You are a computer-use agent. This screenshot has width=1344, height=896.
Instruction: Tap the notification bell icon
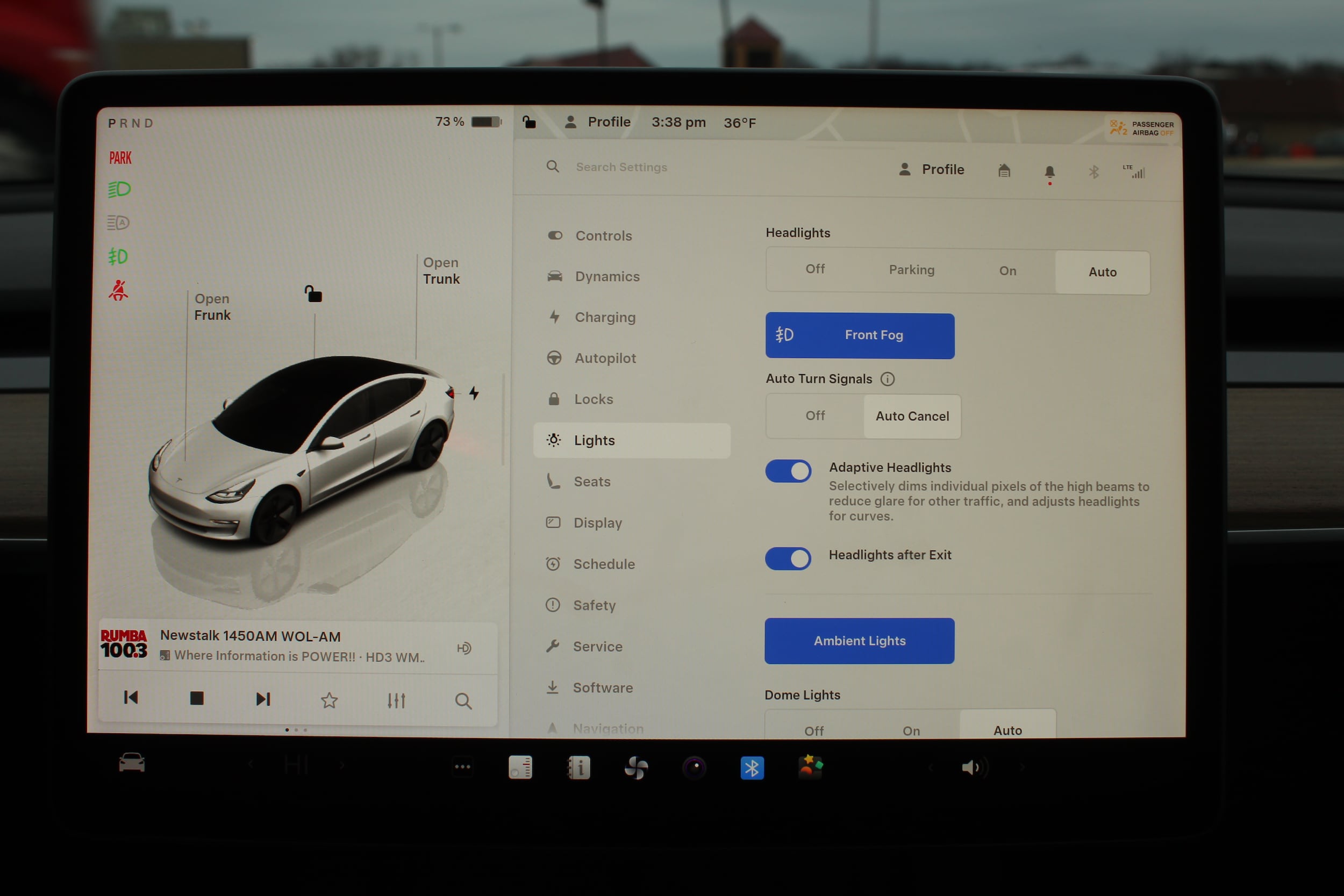(1049, 171)
